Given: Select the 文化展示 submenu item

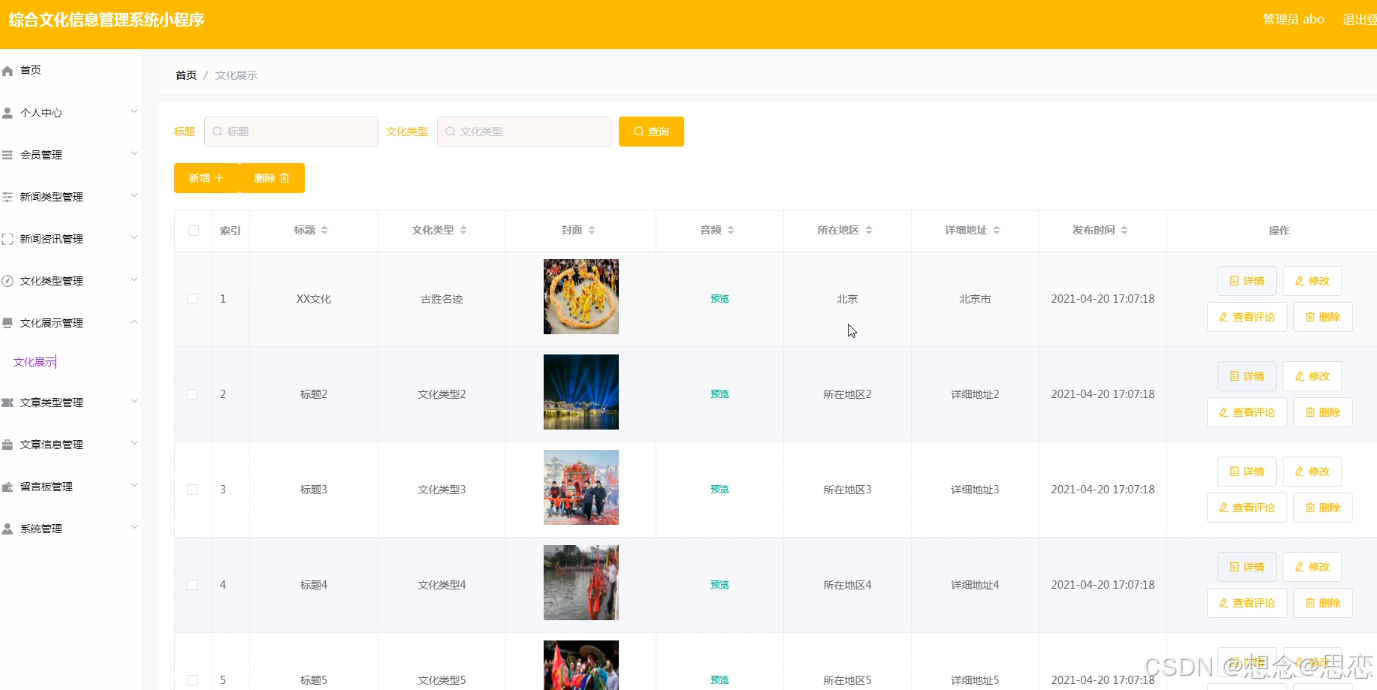Looking at the screenshot, I should (34, 362).
